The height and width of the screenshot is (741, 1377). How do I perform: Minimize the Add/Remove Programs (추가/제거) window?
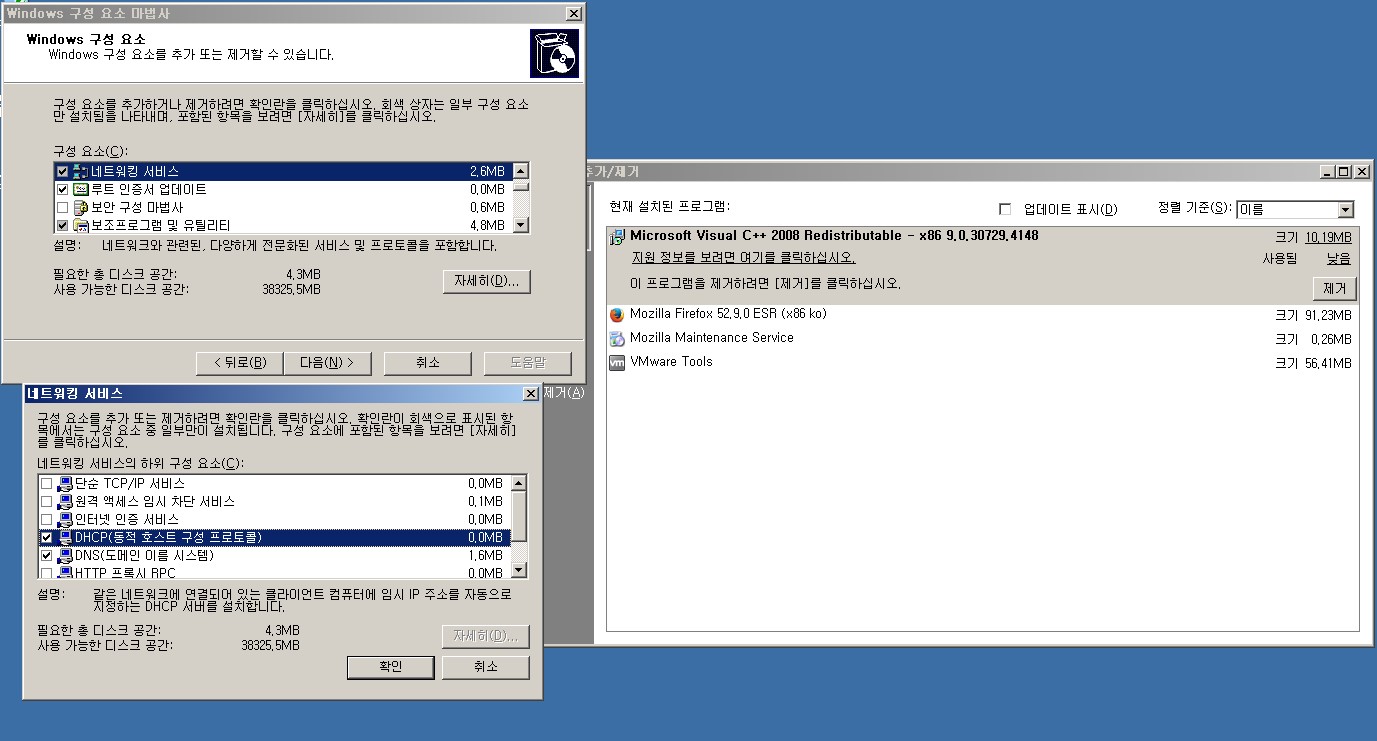(x=1328, y=172)
